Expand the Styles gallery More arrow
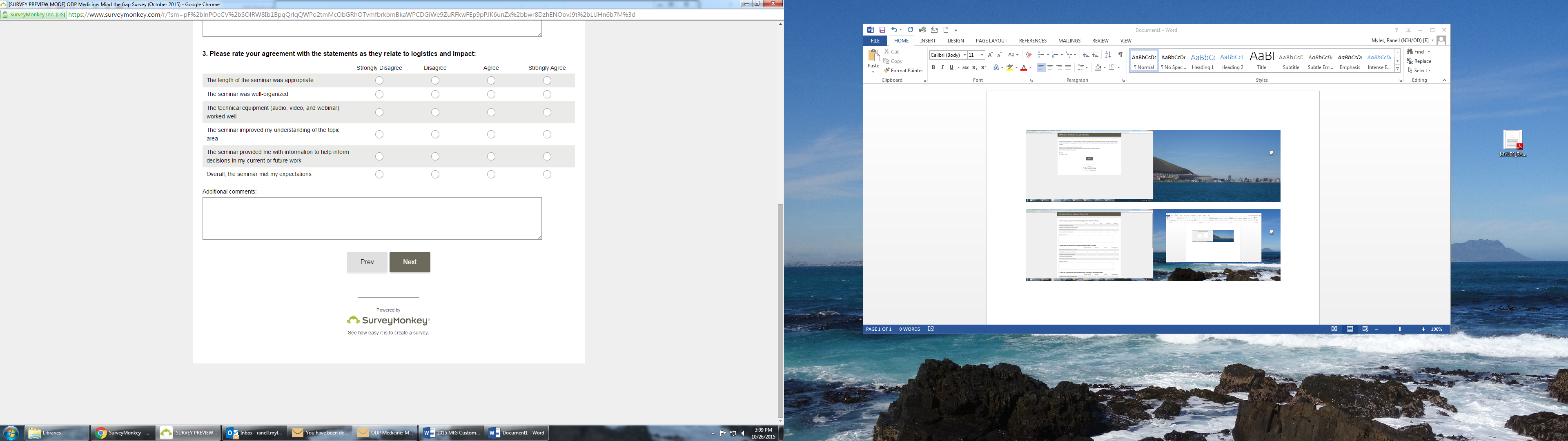Image resolution: width=1568 pixels, height=441 pixels. [x=1398, y=69]
